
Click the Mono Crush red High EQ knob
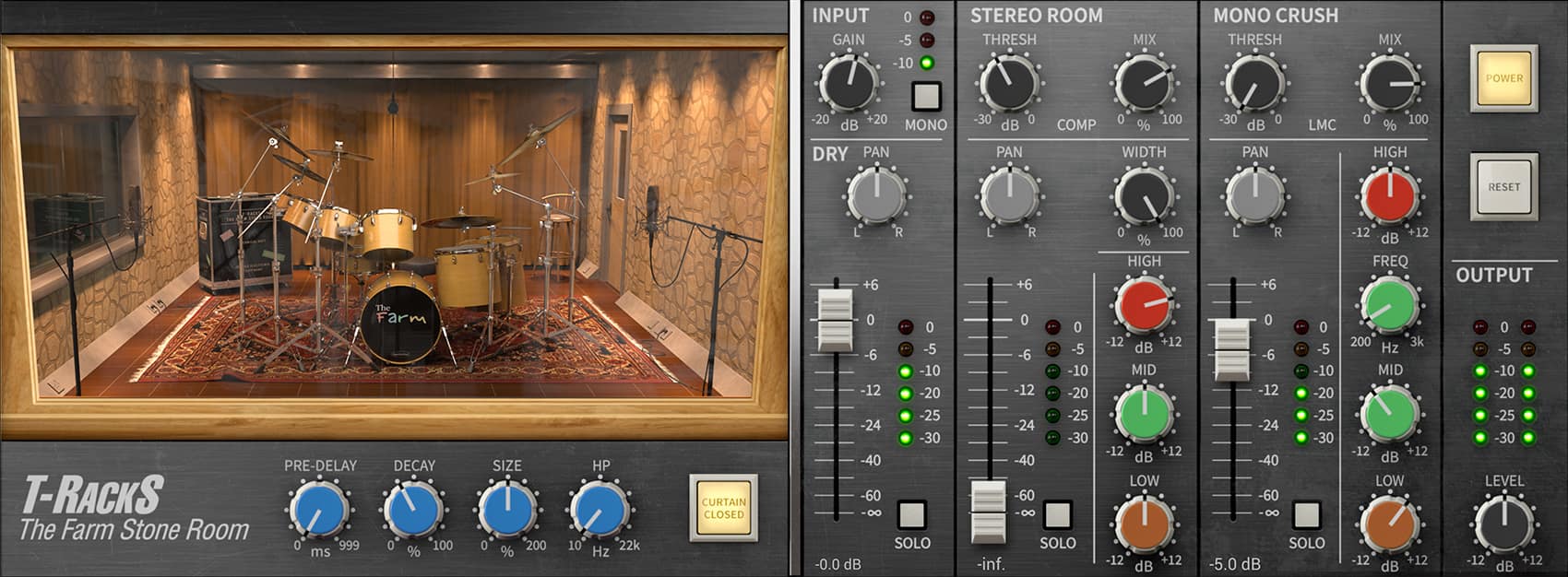point(1390,194)
